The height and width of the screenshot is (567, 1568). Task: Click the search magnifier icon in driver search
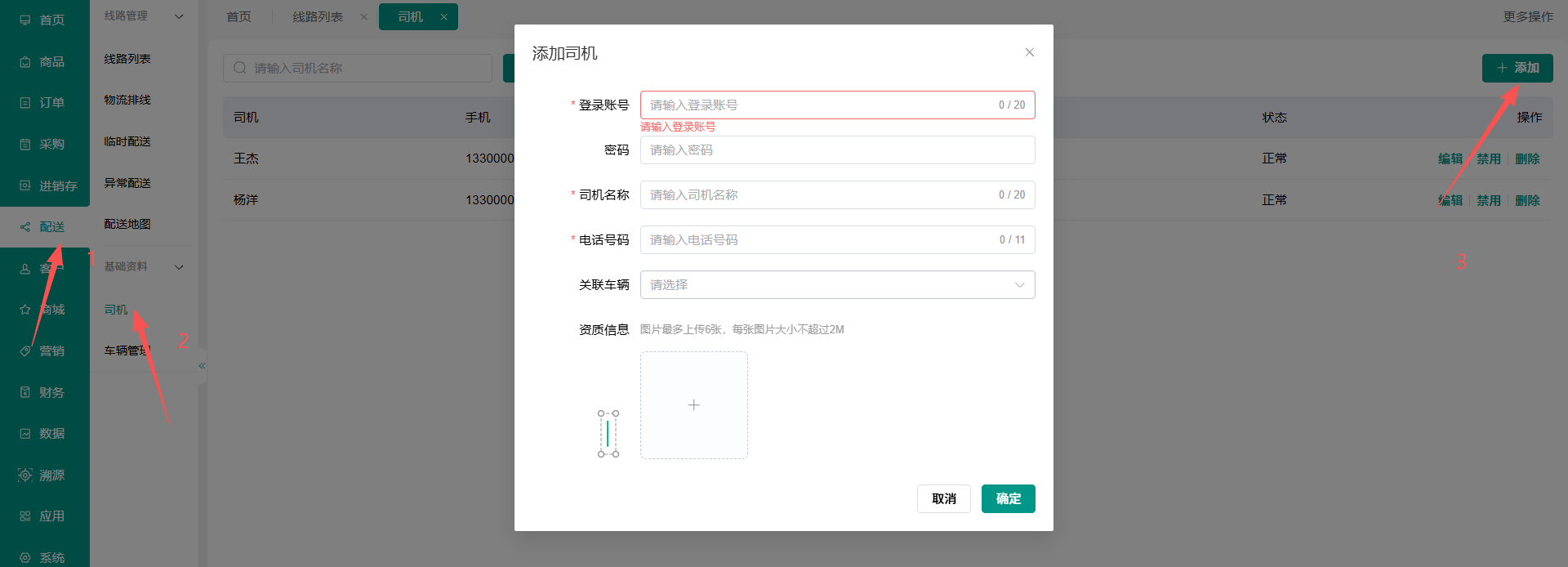click(x=240, y=68)
